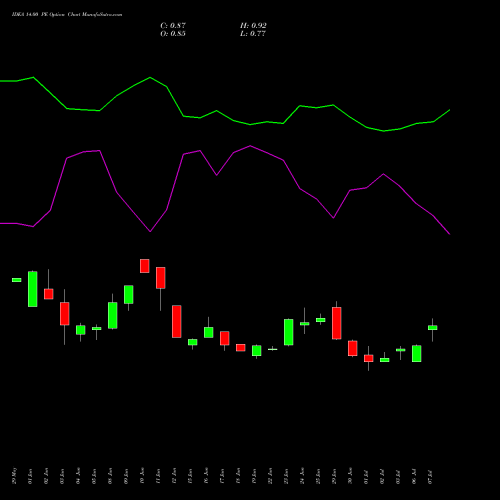
Task: Click the purple indicator line's peak near 19 Jun
Action: 250,146
